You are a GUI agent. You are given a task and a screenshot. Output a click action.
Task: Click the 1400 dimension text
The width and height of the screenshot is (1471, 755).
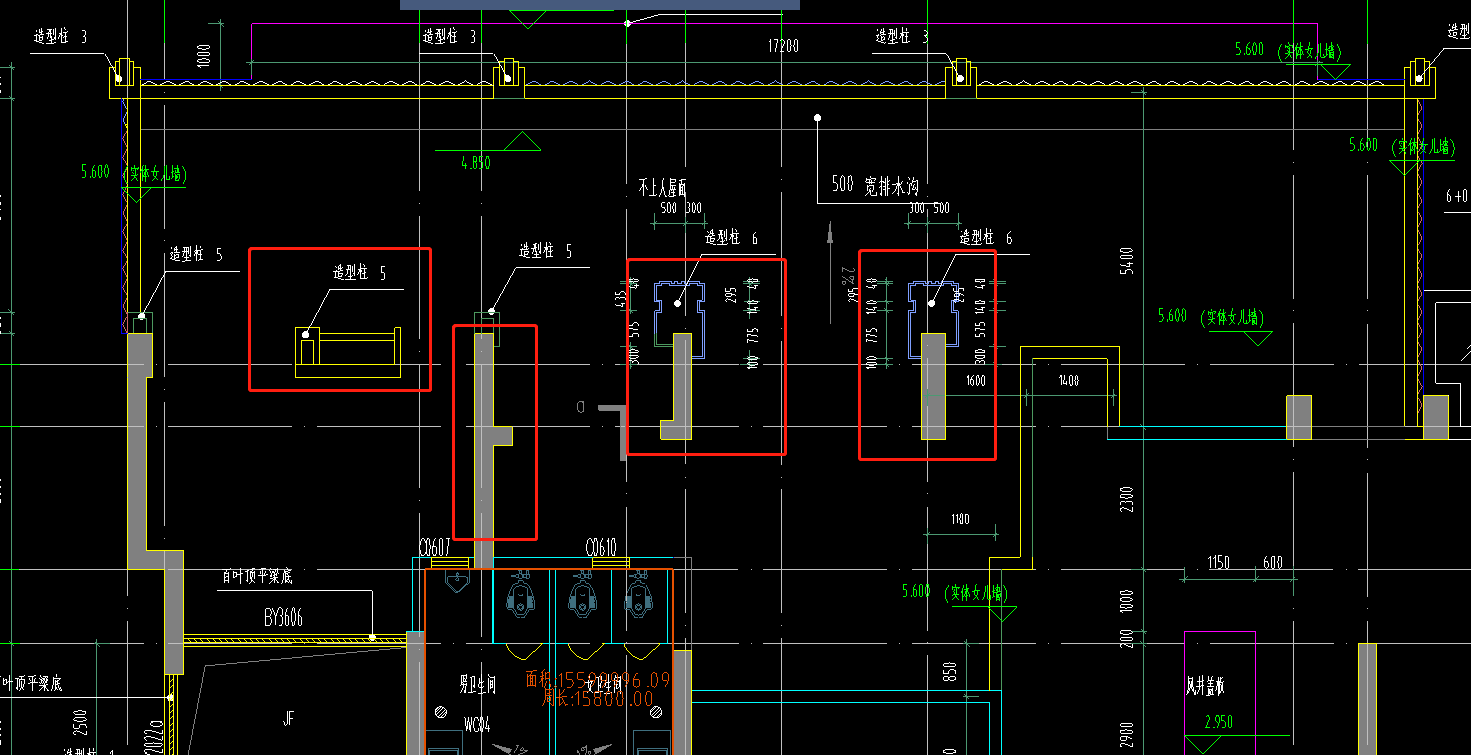click(1069, 380)
